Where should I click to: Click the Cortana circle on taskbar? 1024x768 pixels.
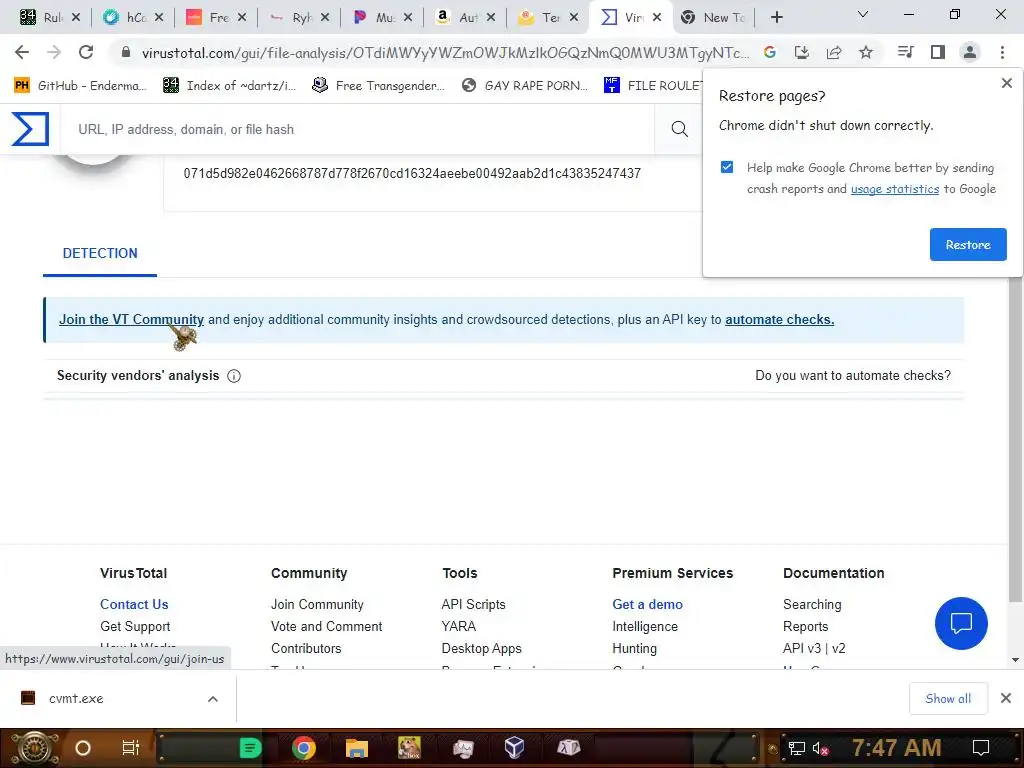click(83, 748)
